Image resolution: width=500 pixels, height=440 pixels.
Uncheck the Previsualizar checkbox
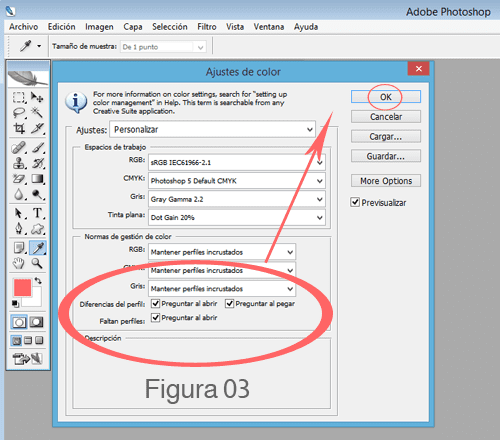[x=355, y=202]
